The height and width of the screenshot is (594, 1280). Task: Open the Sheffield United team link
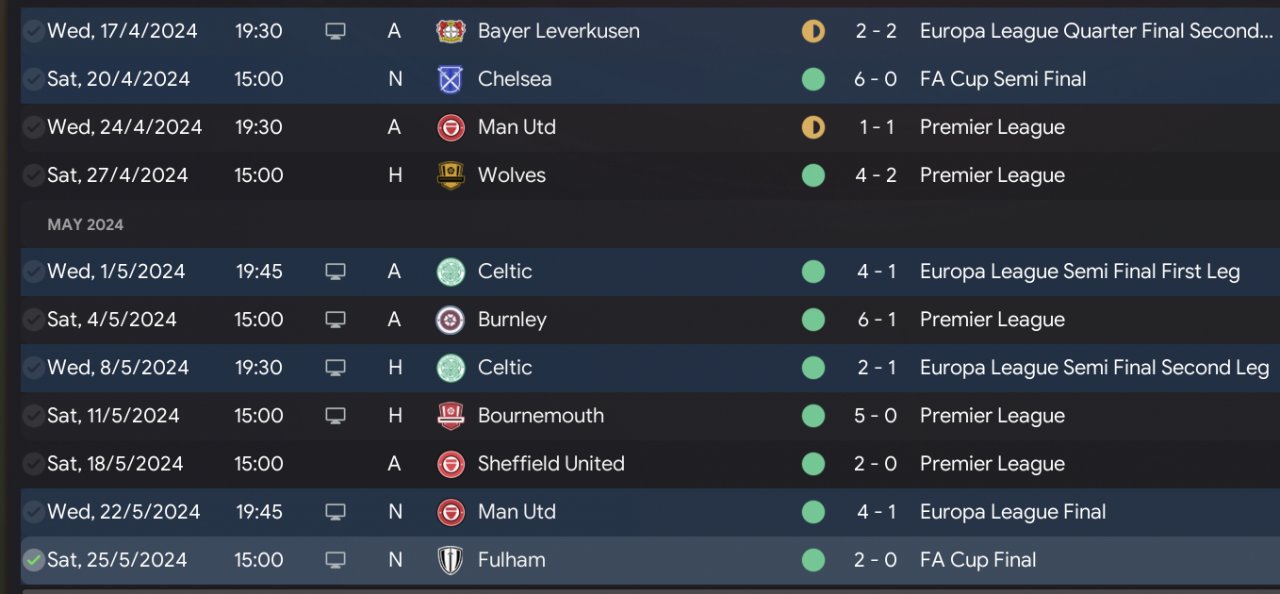[x=551, y=464]
